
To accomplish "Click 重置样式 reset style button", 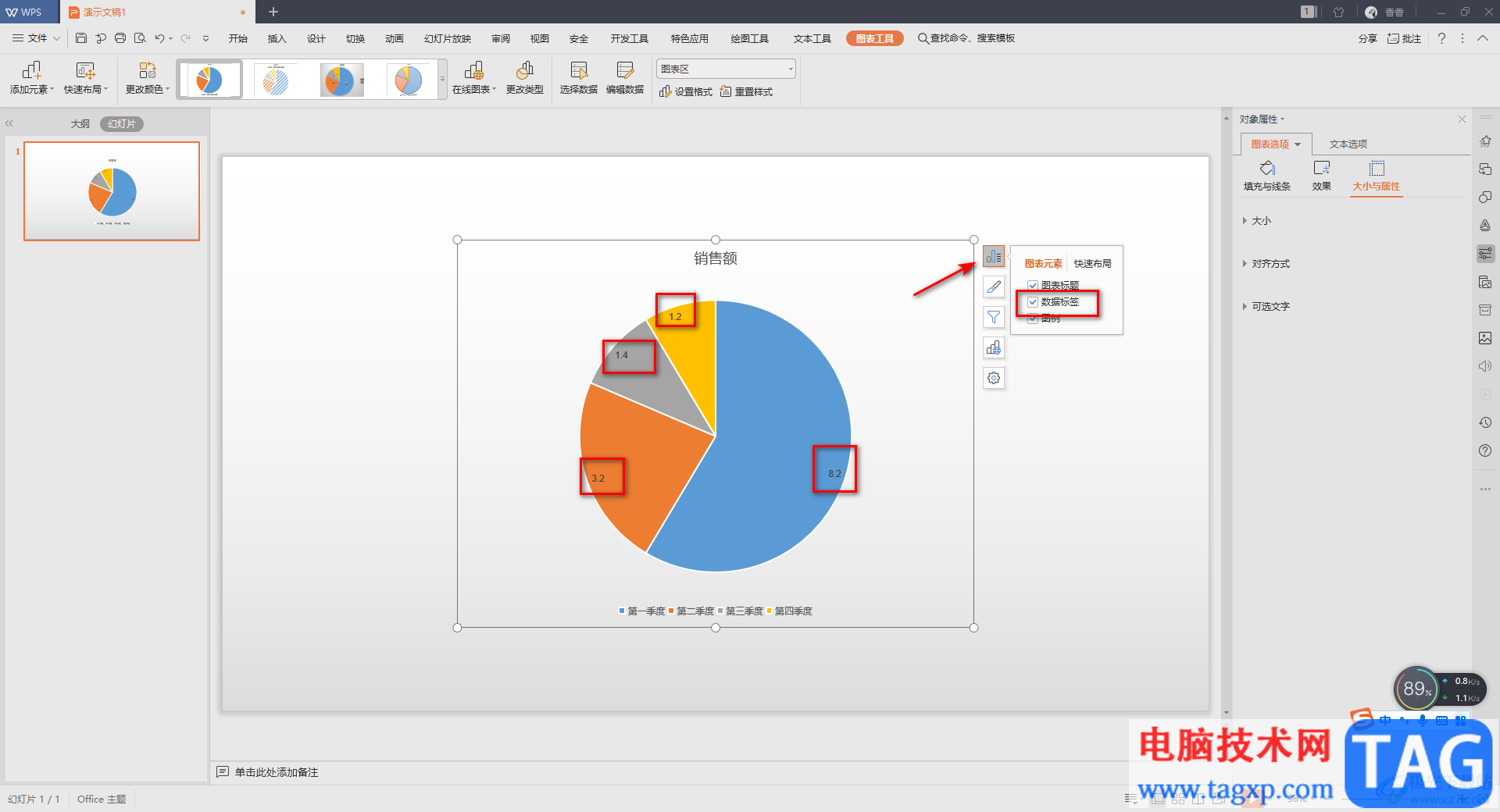I will coord(746,92).
